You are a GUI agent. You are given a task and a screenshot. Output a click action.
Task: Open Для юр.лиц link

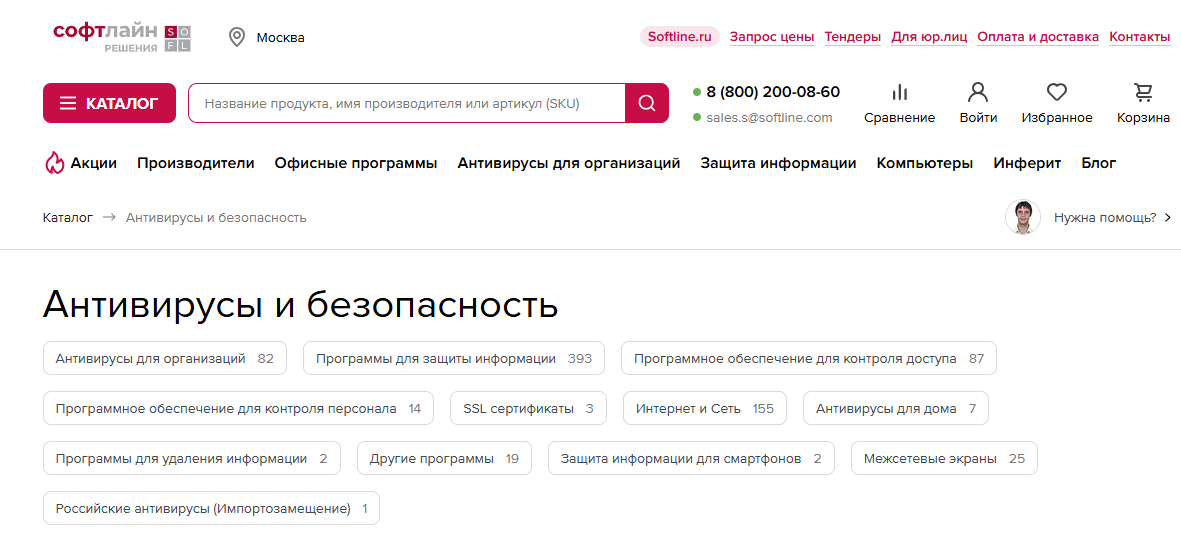tap(929, 37)
